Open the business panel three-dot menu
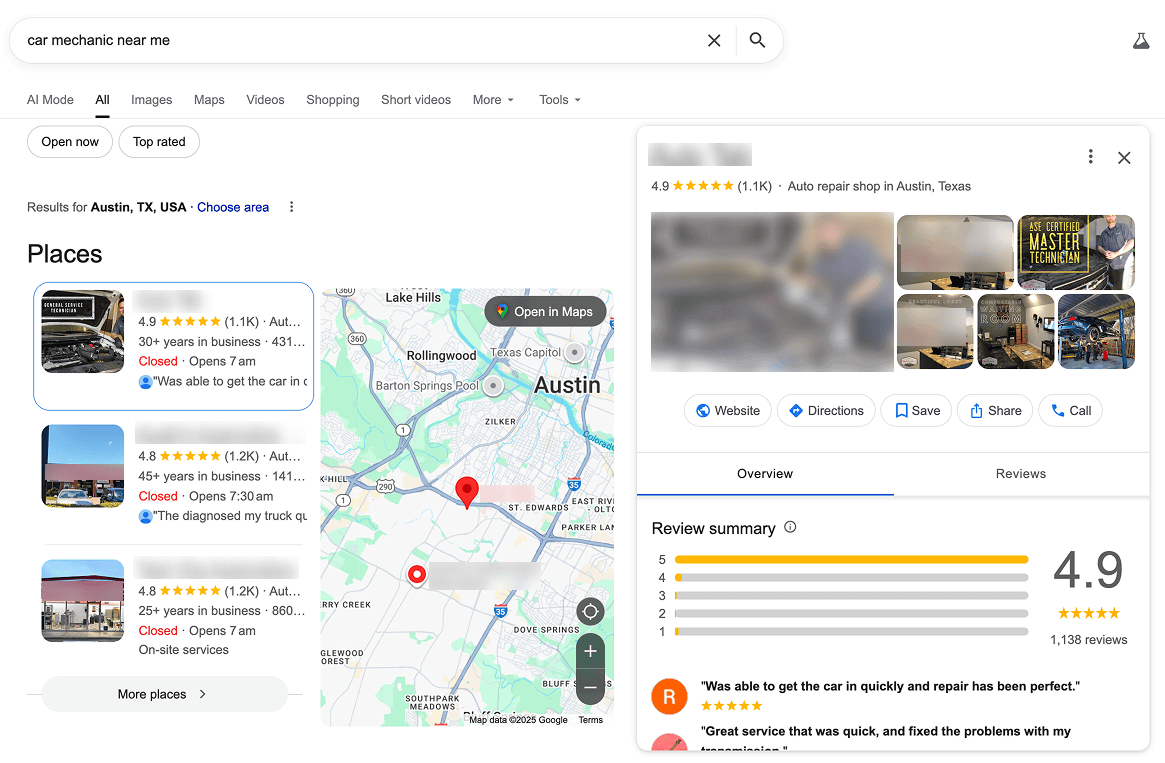The image size is (1165, 763). coord(1090,157)
